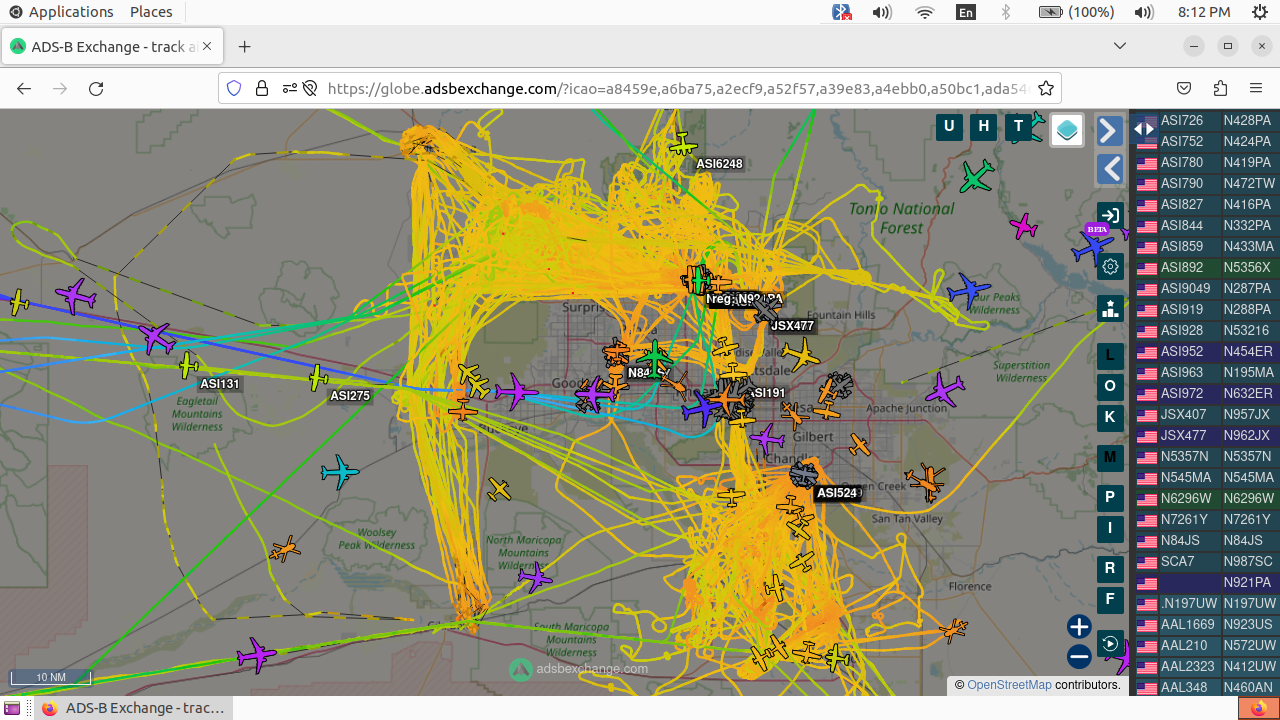The image size is (1280, 720).
Task: Open the Firefox application menu
Action: [x=1256, y=88]
